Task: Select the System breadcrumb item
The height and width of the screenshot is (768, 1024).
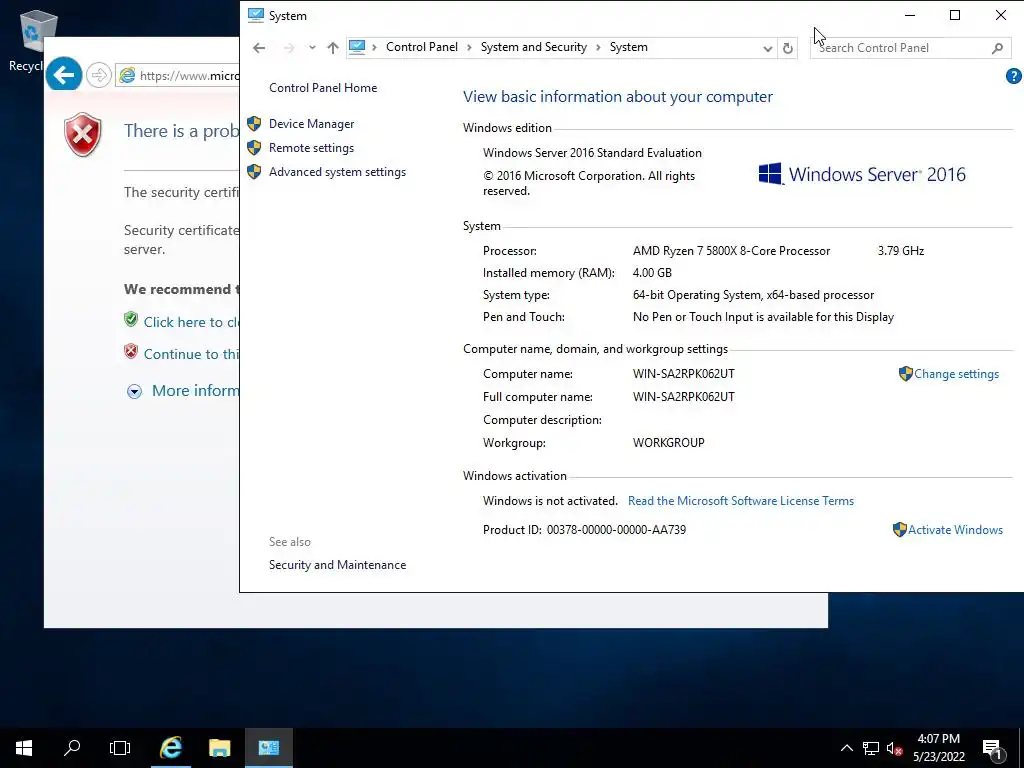Action: click(x=628, y=47)
